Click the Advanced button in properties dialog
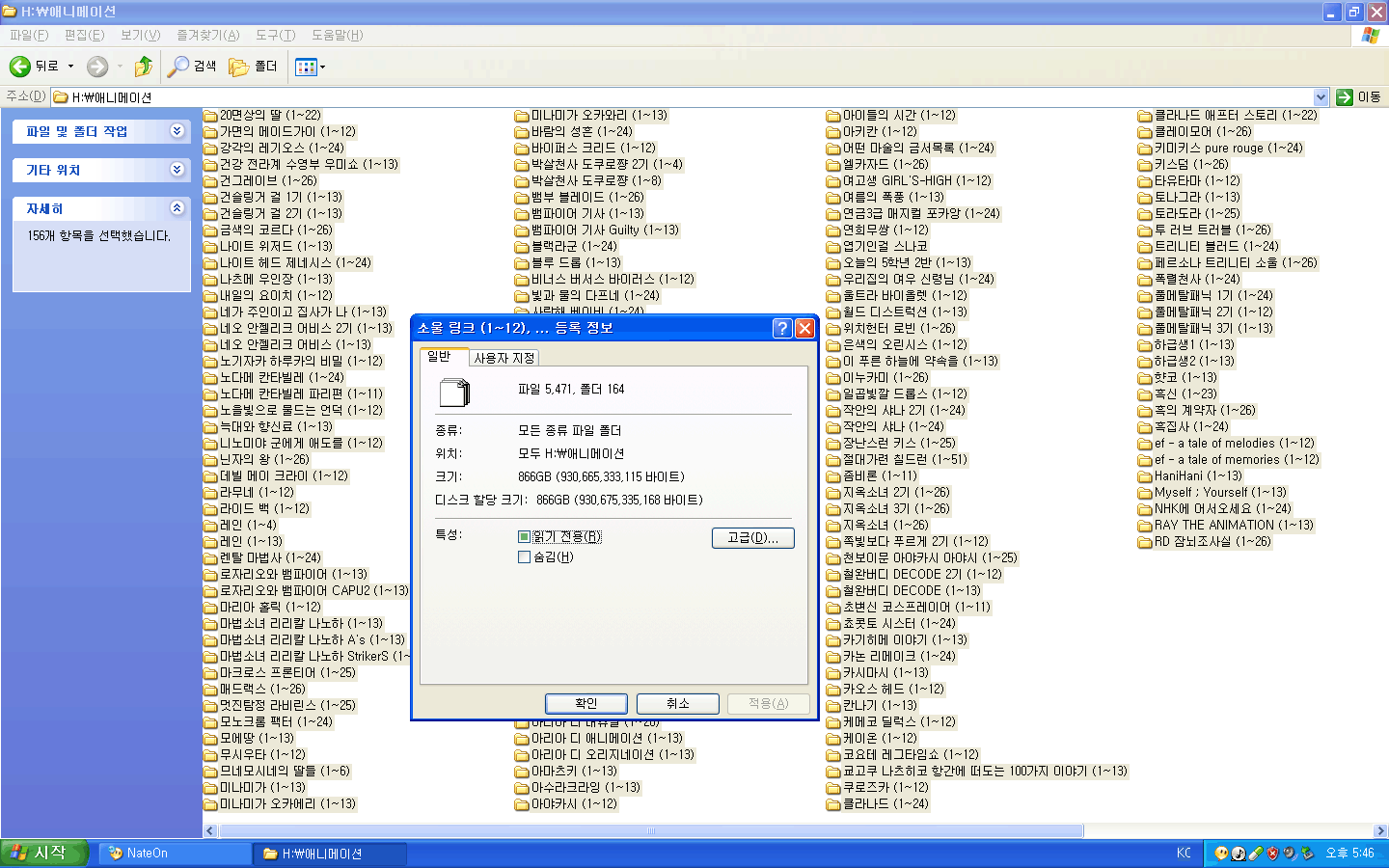The height and width of the screenshot is (868, 1389). tap(752, 538)
